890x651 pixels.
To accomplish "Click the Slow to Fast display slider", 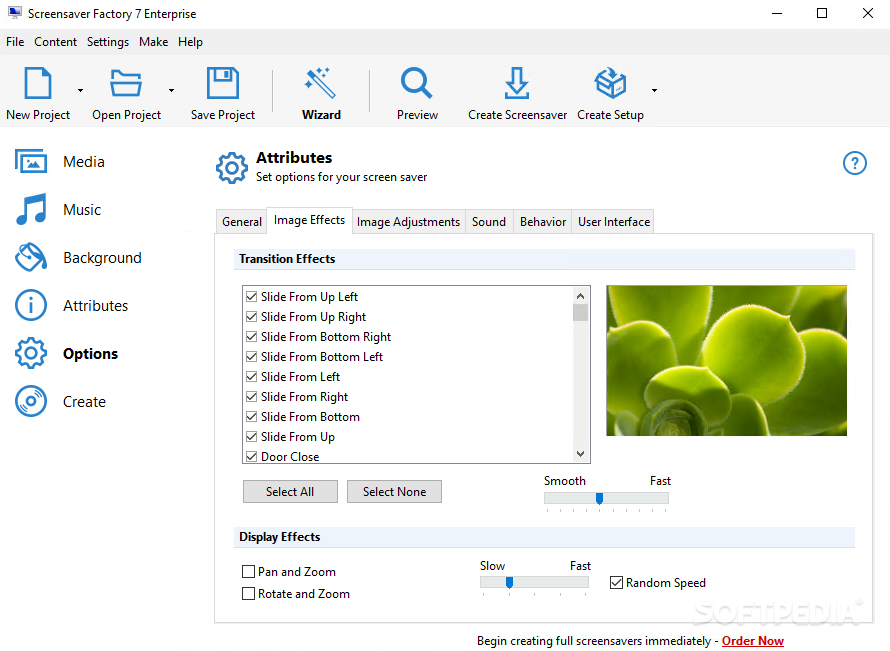I will tap(534, 582).
